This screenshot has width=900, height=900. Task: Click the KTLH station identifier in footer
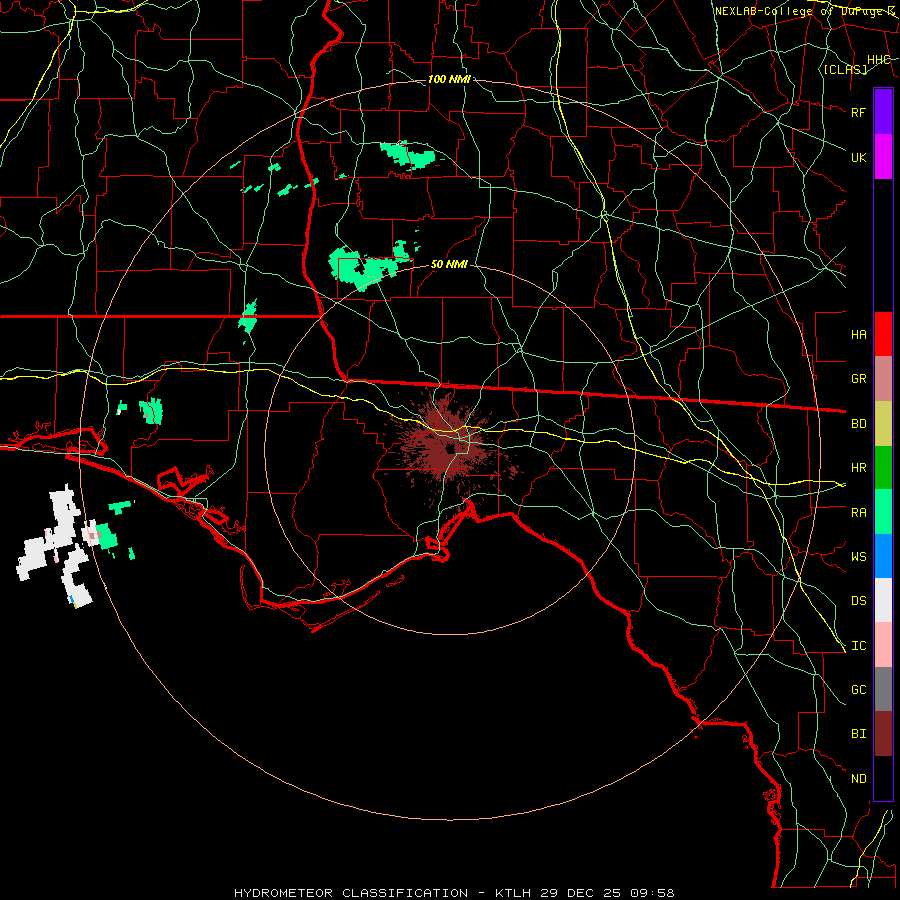click(x=515, y=893)
